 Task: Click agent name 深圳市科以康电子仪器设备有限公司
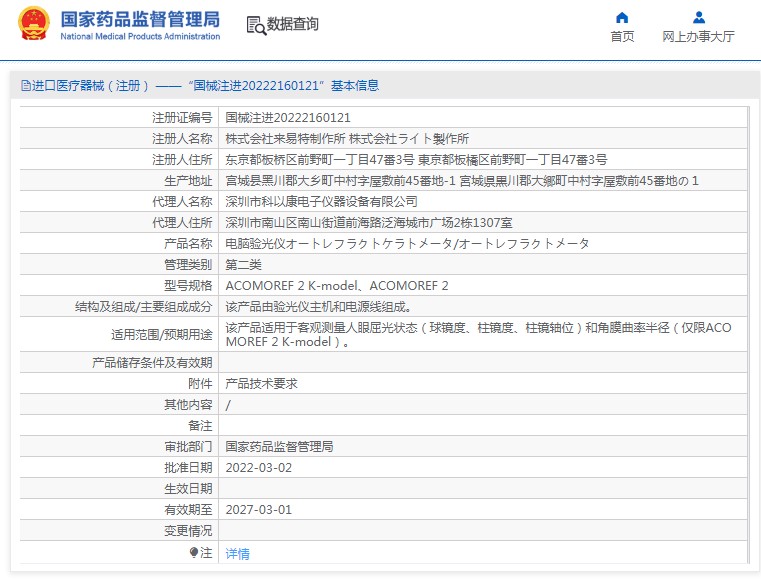pos(321,201)
